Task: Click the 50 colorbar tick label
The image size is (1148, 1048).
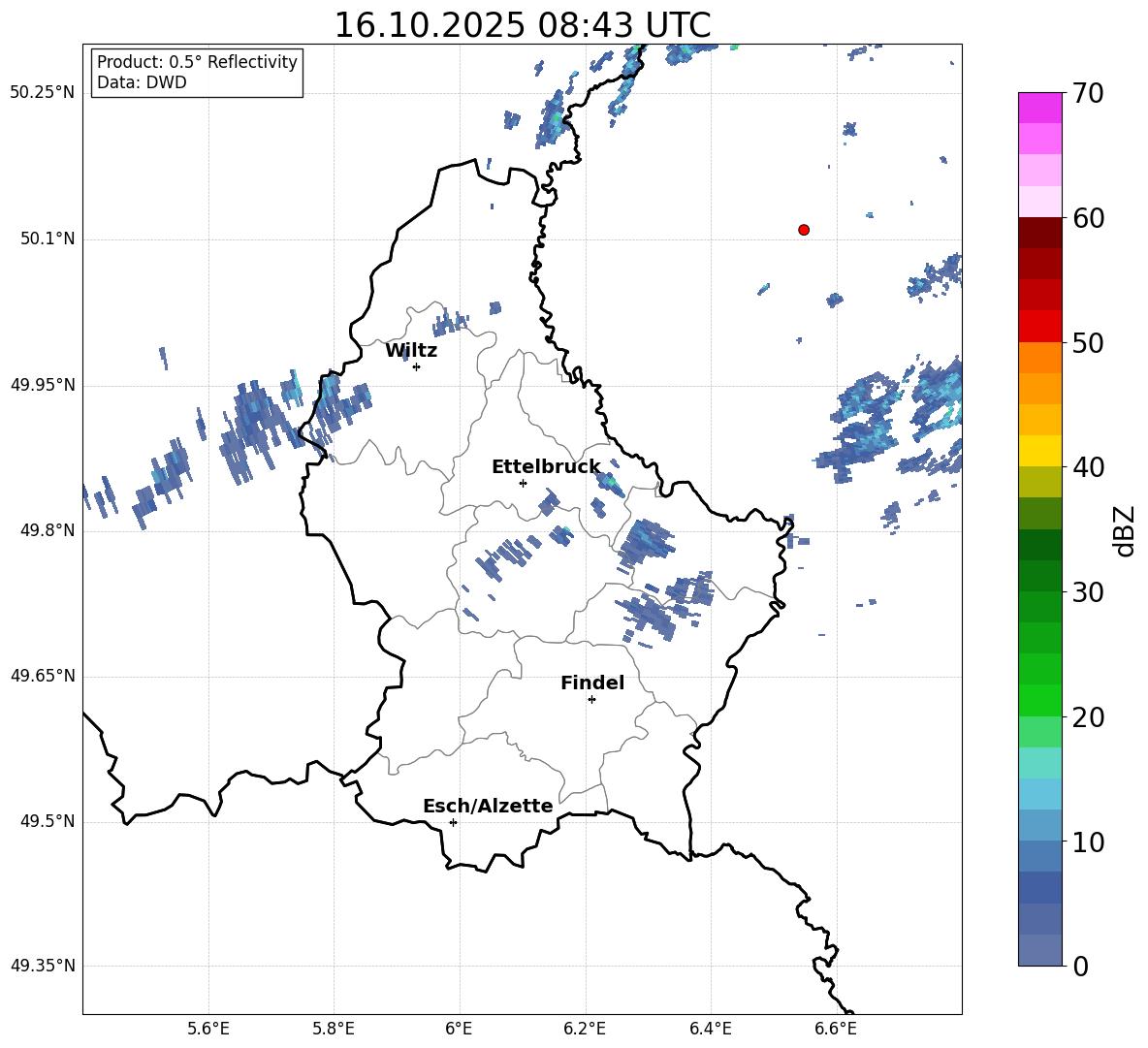Action: tap(1088, 343)
